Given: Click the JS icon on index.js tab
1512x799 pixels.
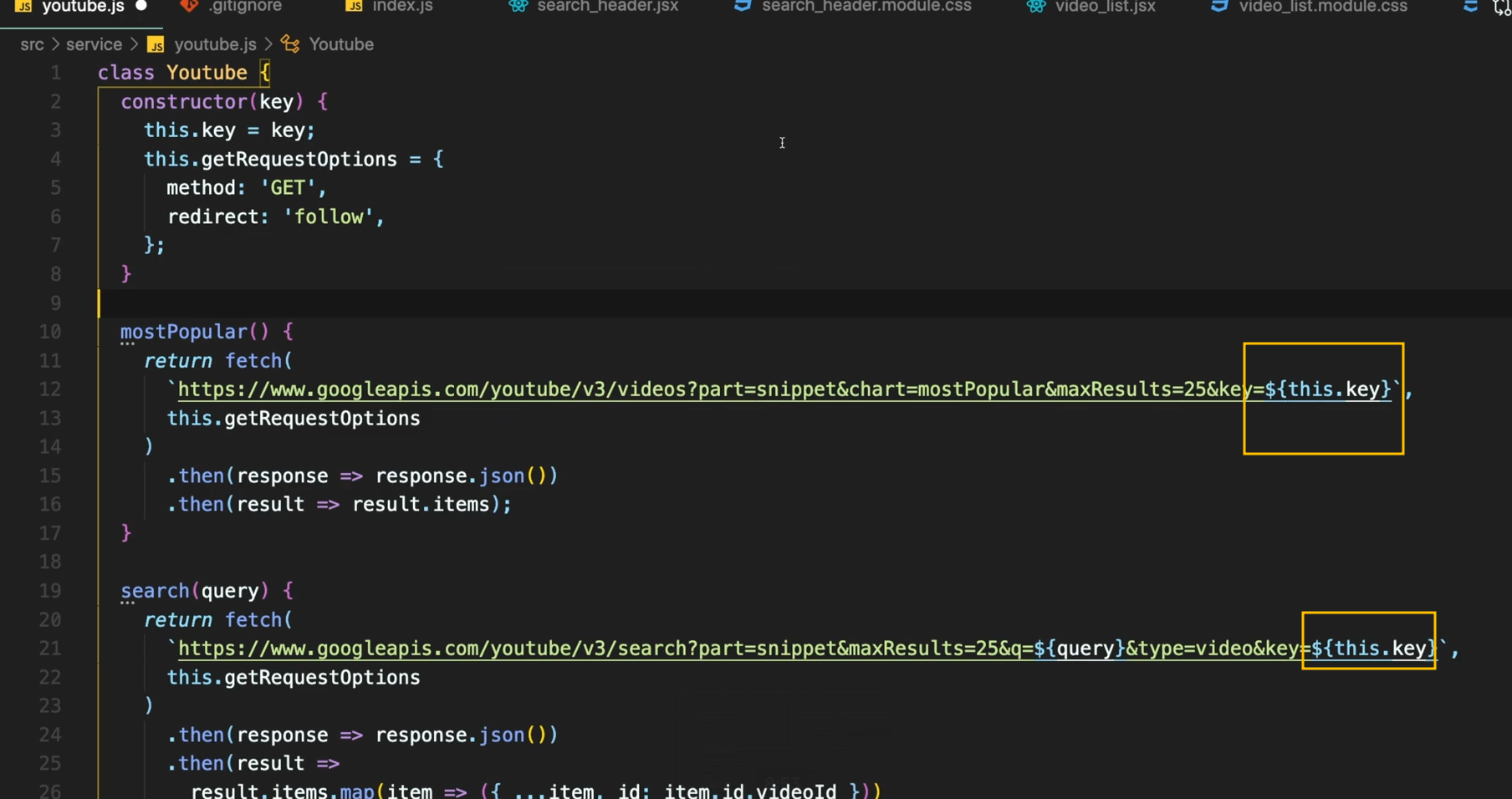Looking at the screenshot, I should 355,6.
